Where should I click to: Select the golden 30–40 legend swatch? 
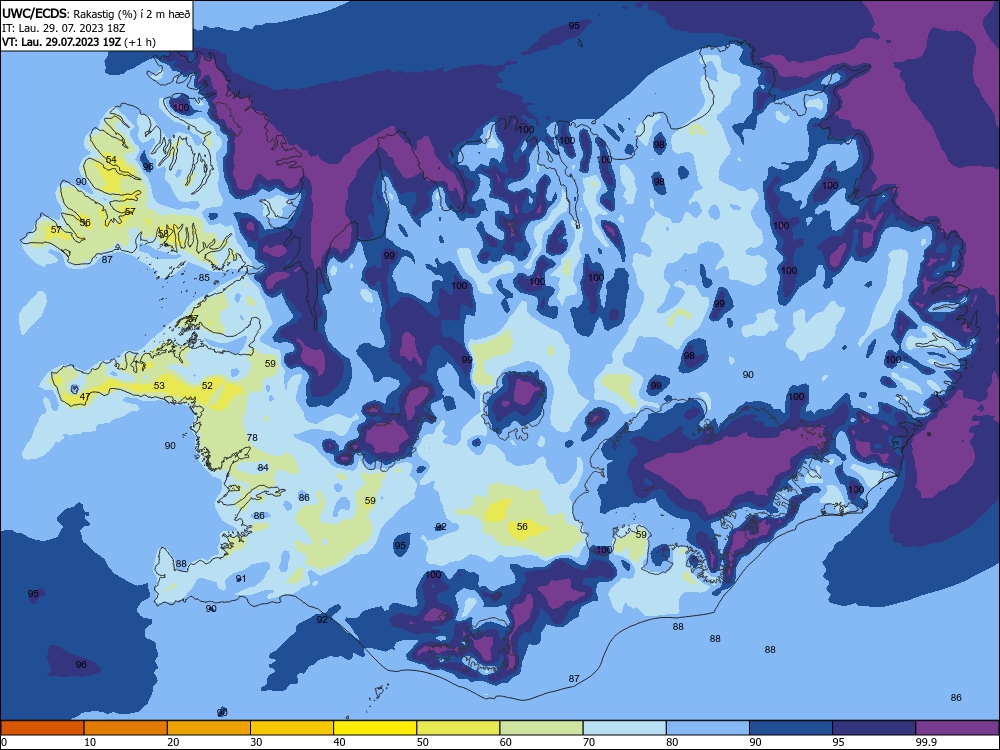point(292,728)
